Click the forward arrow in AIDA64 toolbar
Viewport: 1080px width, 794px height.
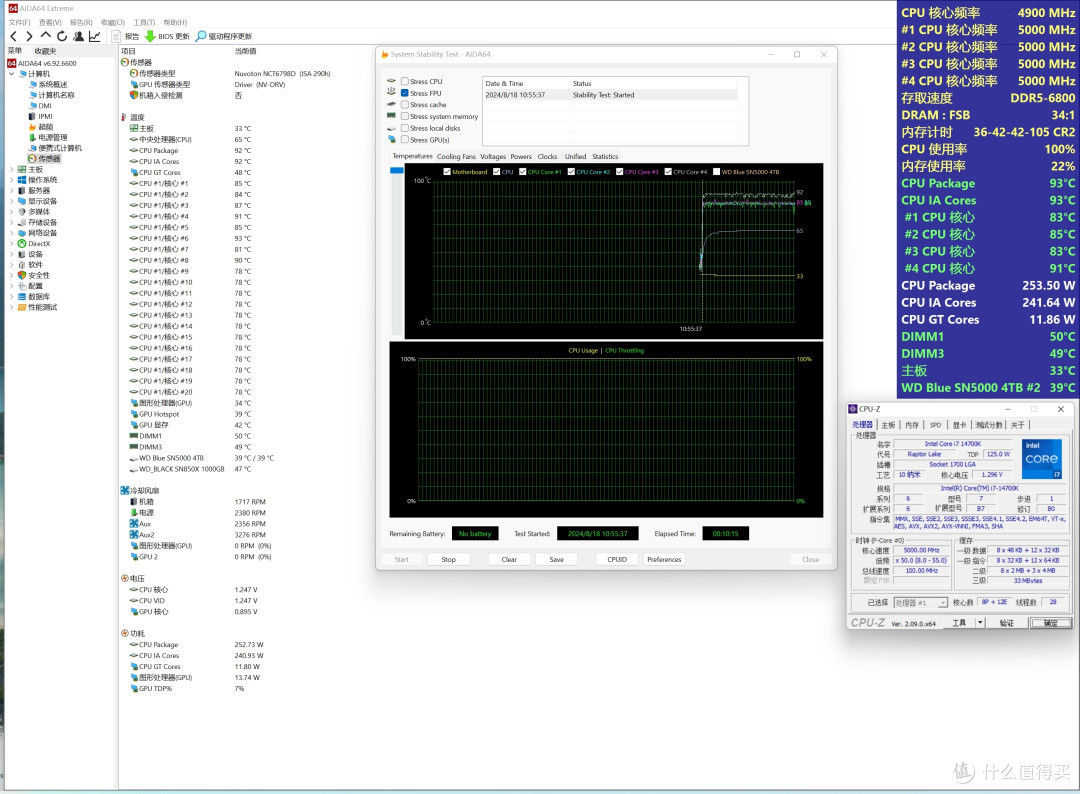tap(29, 36)
